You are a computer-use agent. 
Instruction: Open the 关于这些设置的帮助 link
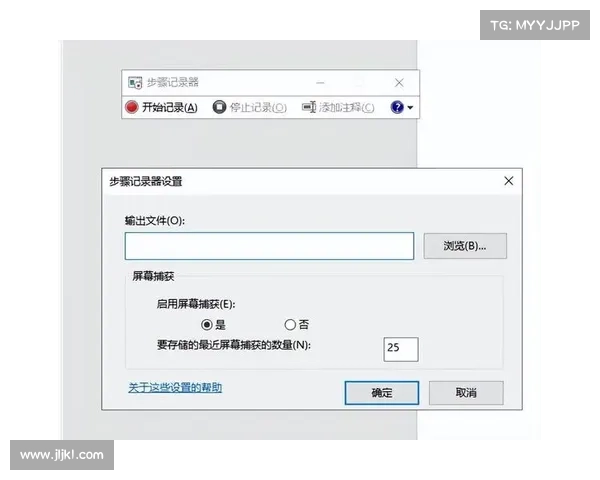175,387
